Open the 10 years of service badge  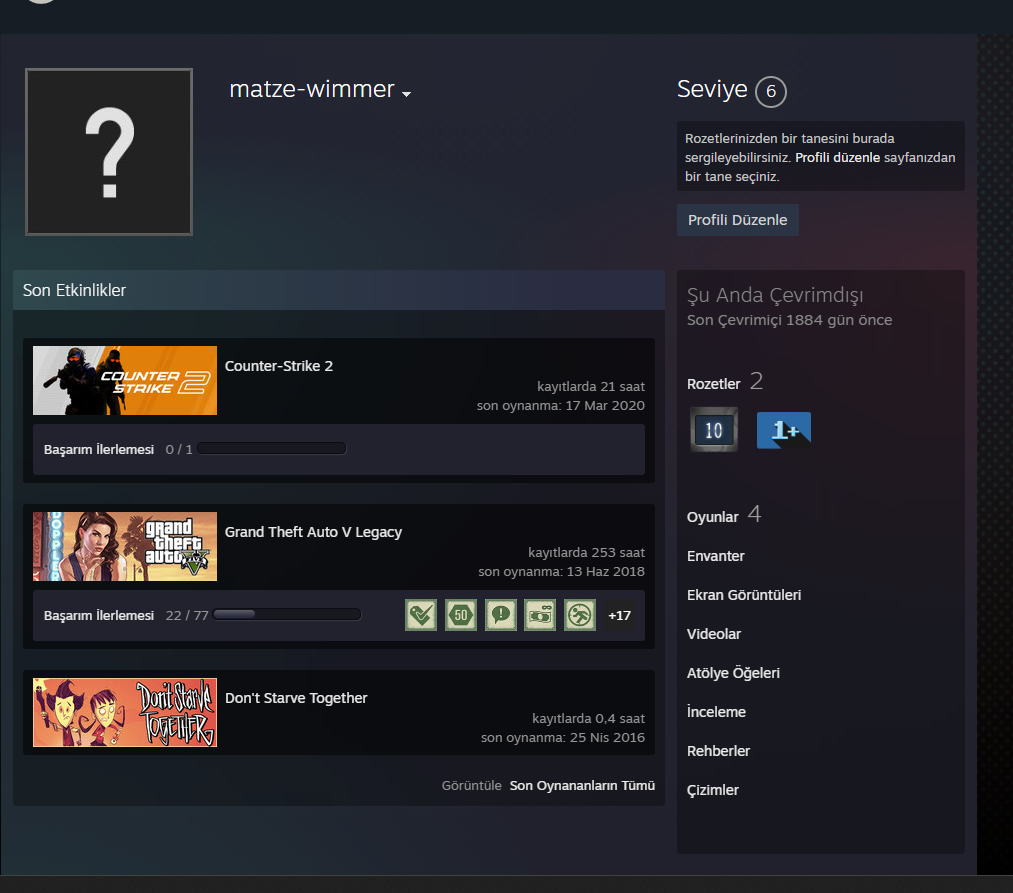[714, 430]
